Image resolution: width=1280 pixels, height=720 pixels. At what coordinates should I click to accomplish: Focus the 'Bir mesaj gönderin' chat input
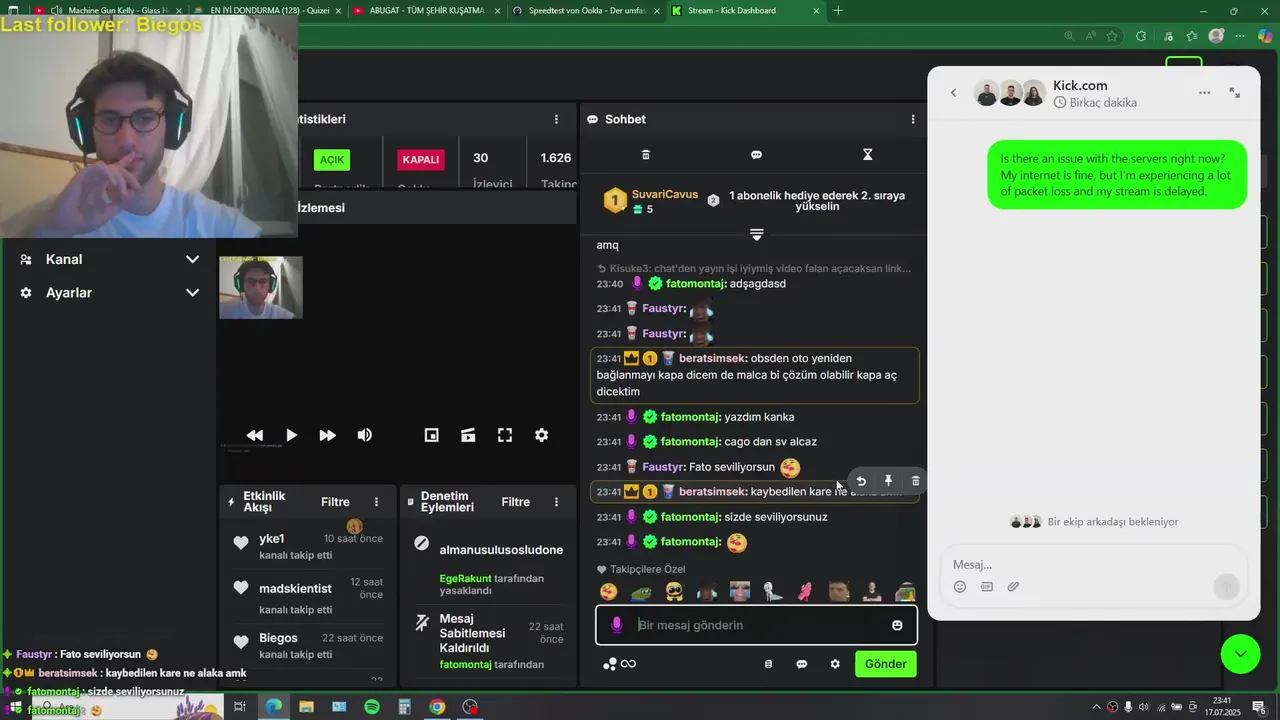[756, 625]
